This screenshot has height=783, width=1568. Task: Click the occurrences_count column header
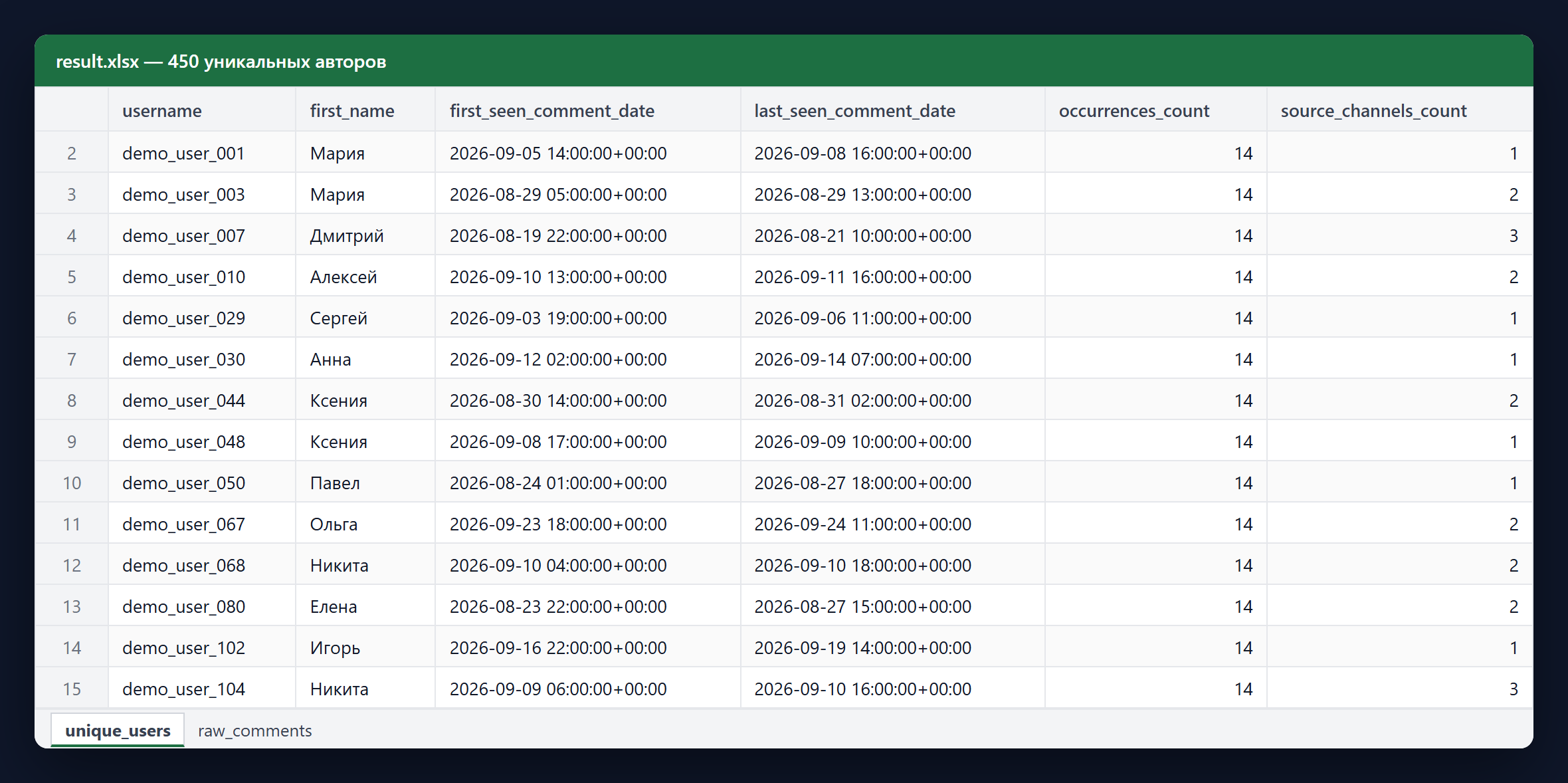[1155, 110]
